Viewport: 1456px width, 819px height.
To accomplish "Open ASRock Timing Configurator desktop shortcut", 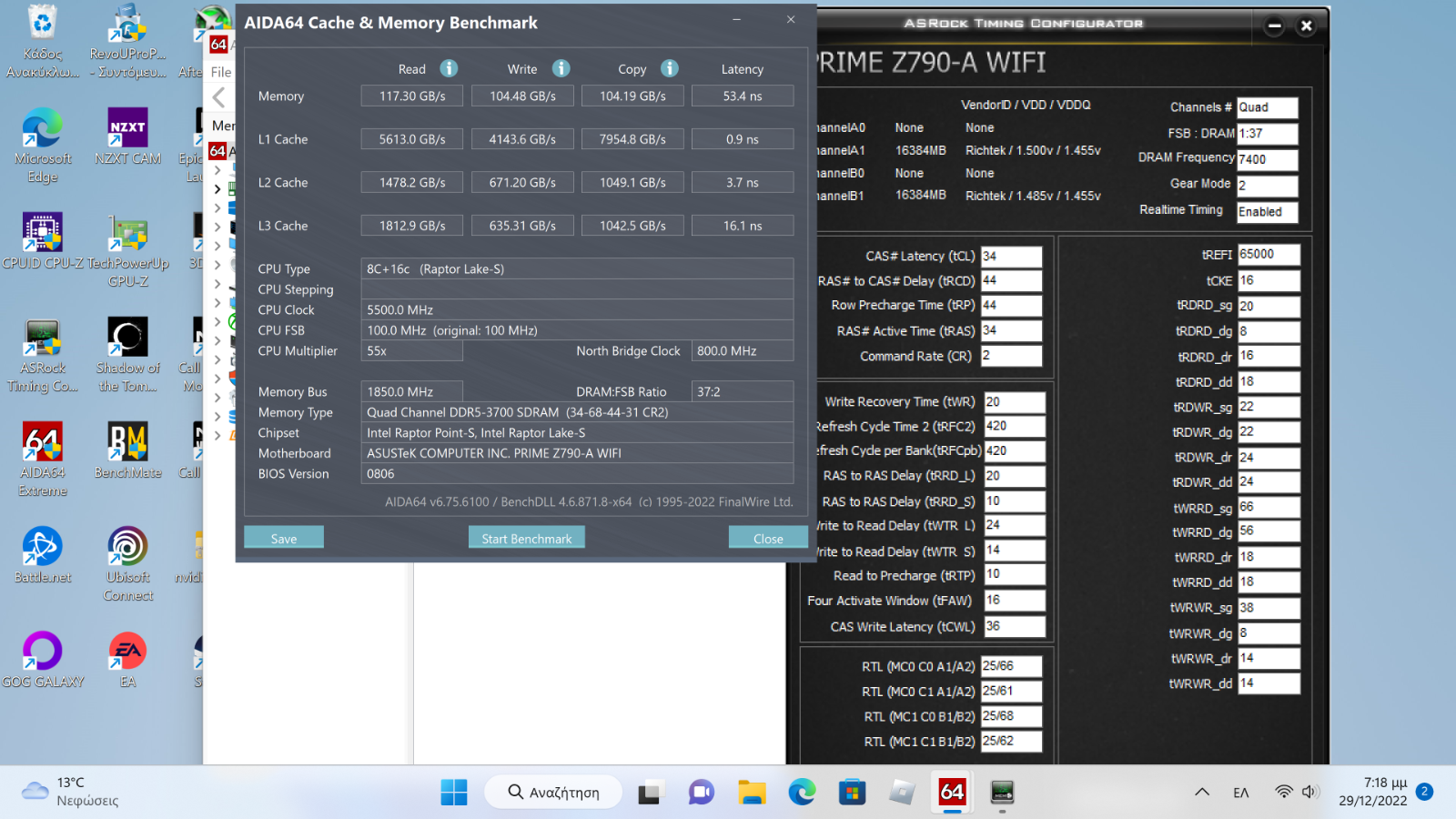I will tap(42, 355).
